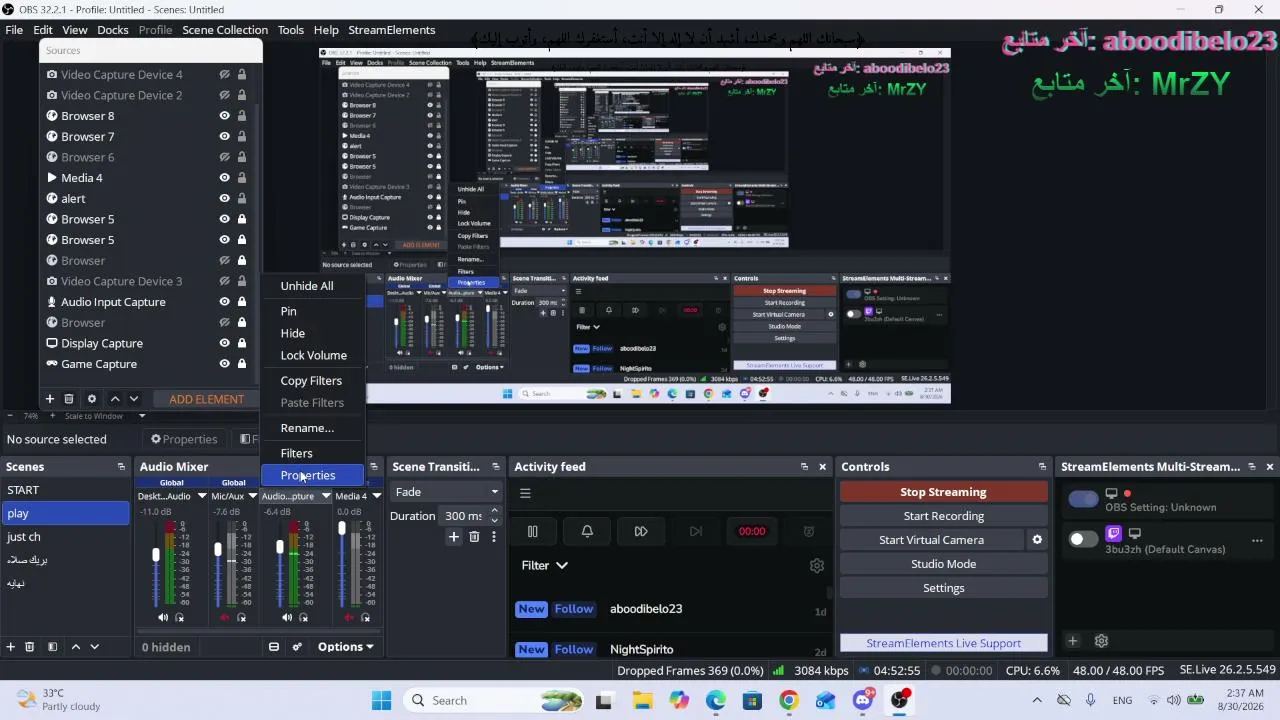Hide the Browser 8 source
Screen dimensions: 1280x720
pos(225,116)
